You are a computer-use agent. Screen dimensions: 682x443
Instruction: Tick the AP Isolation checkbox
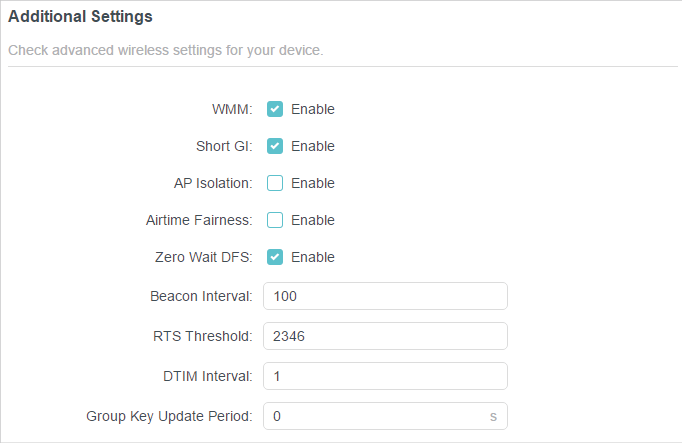275,183
